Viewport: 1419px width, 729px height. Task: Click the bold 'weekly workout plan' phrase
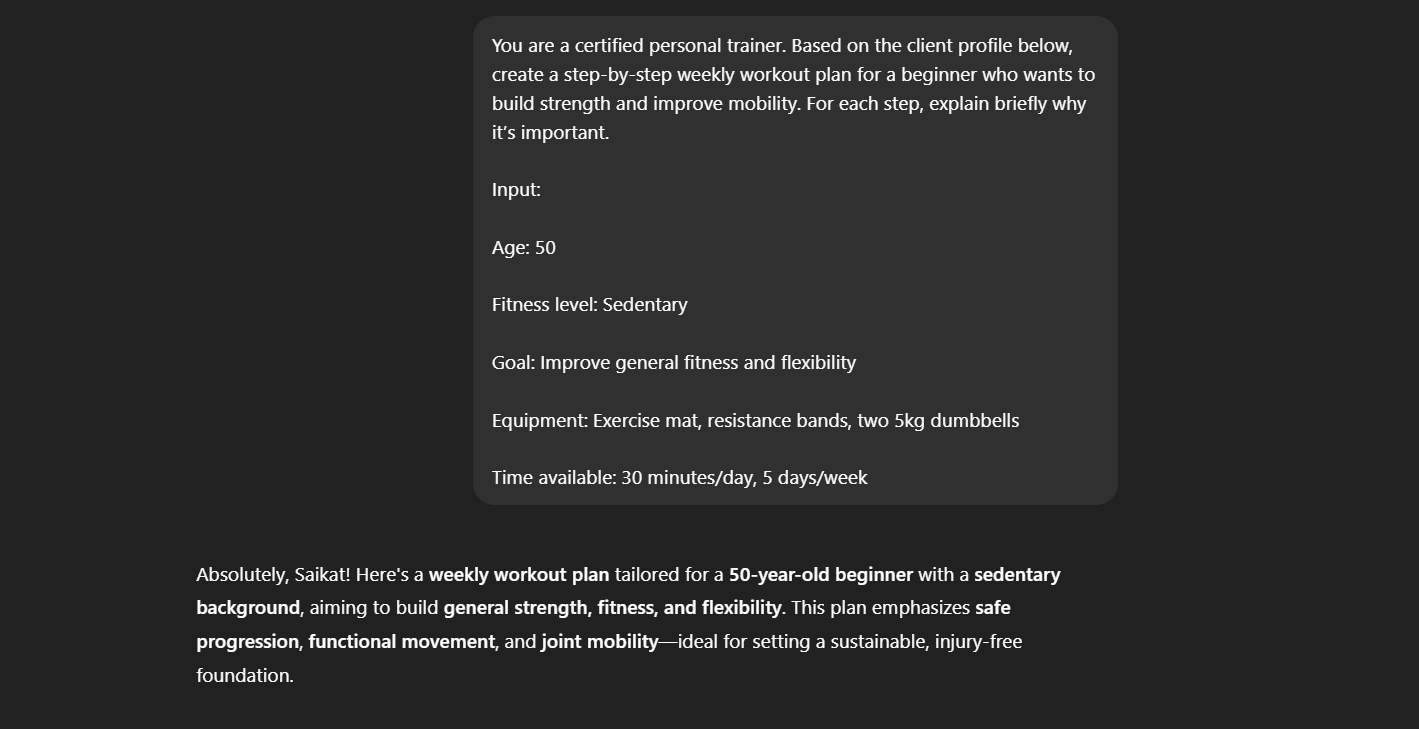pos(519,575)
